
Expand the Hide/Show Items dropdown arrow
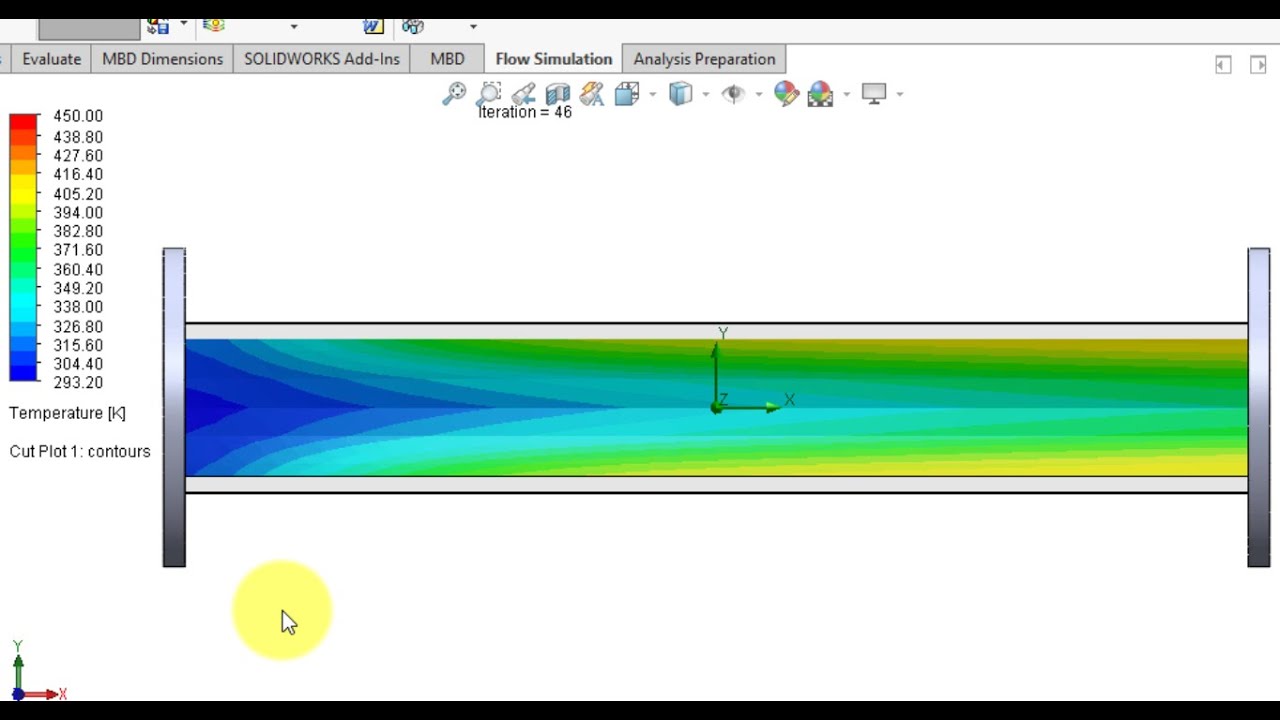[759, 94]
